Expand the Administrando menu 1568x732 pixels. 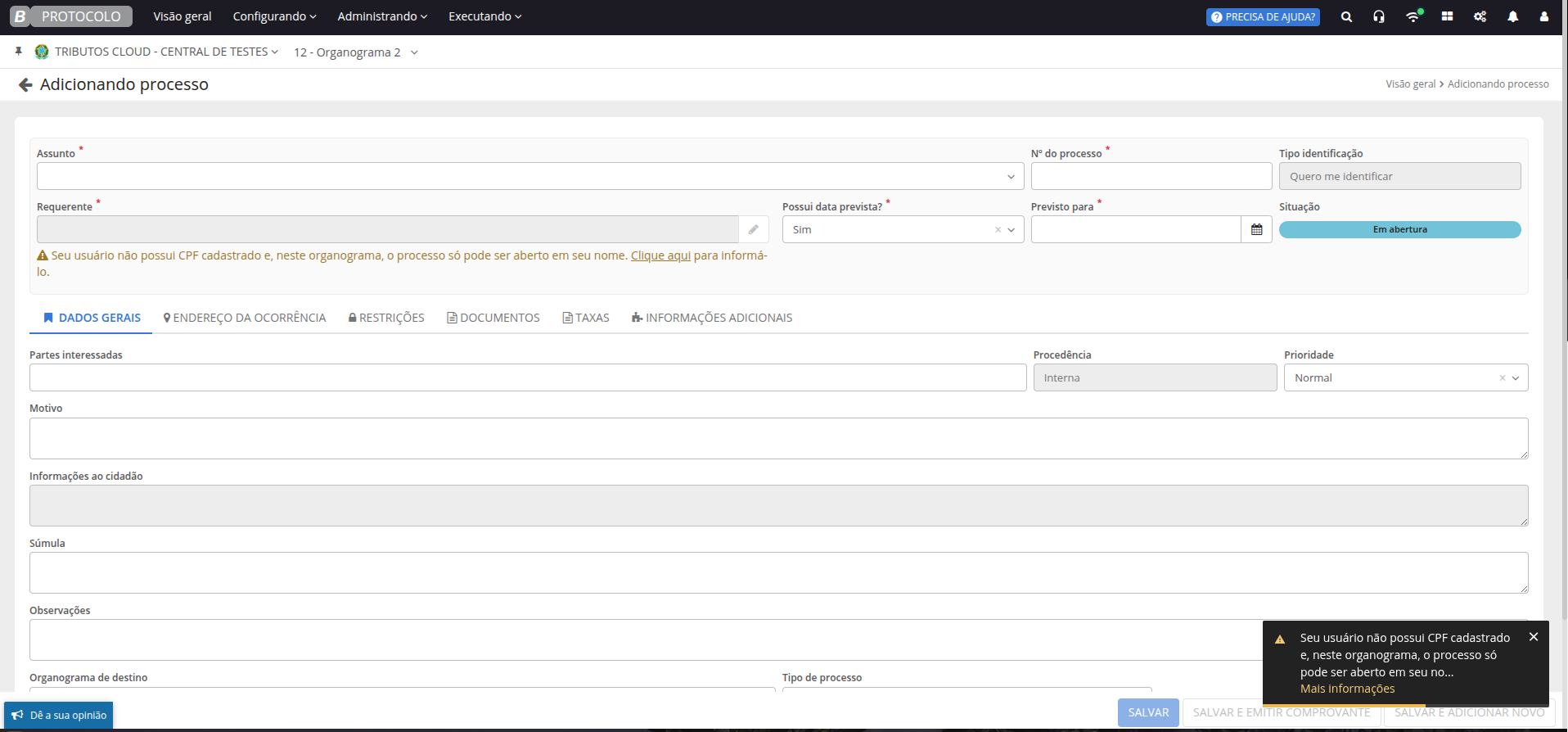pyautogui.click(x=382, y=16)
